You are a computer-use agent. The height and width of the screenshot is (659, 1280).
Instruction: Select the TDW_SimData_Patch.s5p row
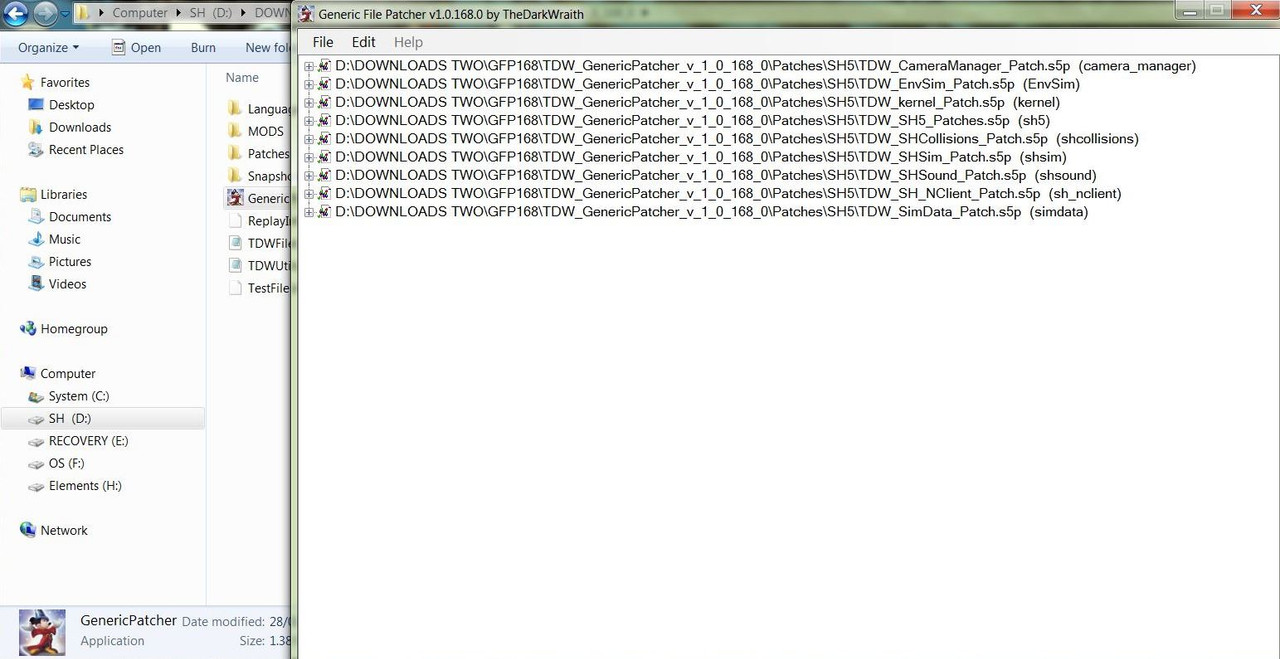(711, 212)
